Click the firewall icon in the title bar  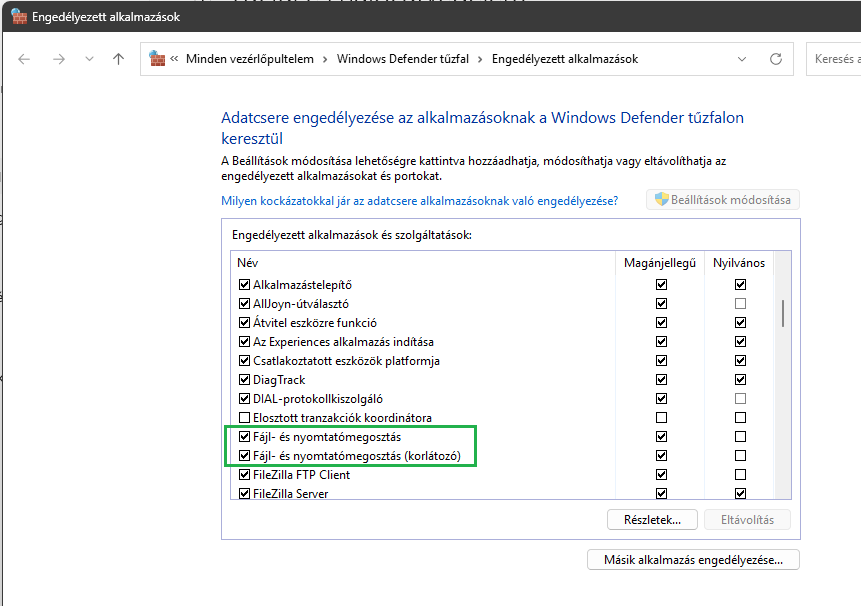(x=19, y=16)
